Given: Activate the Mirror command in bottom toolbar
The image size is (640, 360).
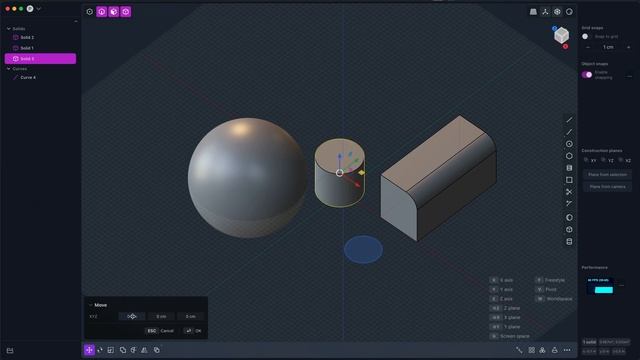Looking at the screenshot, I should point(144,350).
